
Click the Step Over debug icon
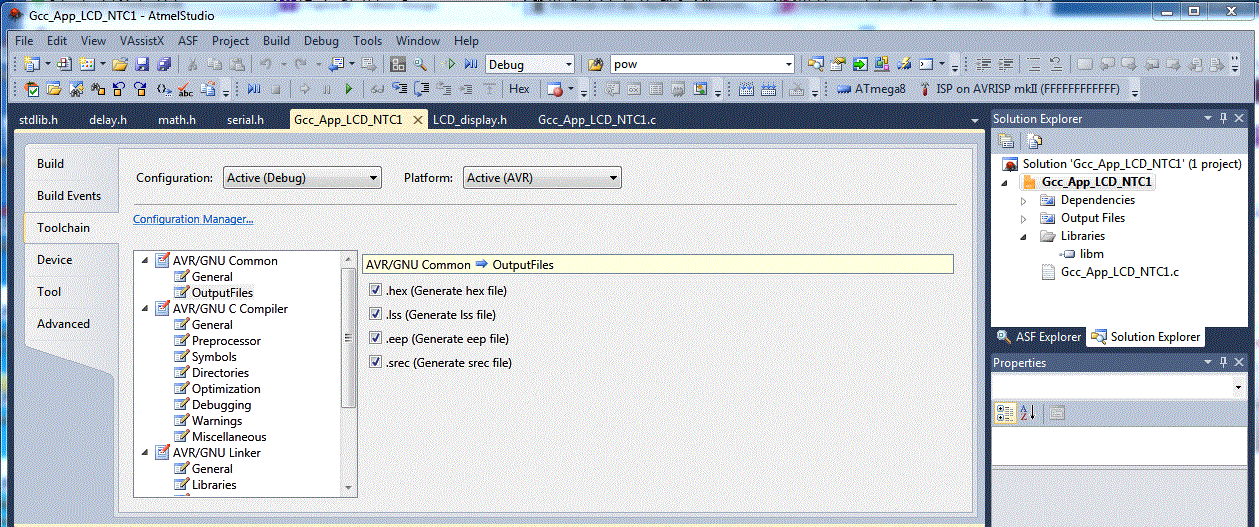(421, 89)
